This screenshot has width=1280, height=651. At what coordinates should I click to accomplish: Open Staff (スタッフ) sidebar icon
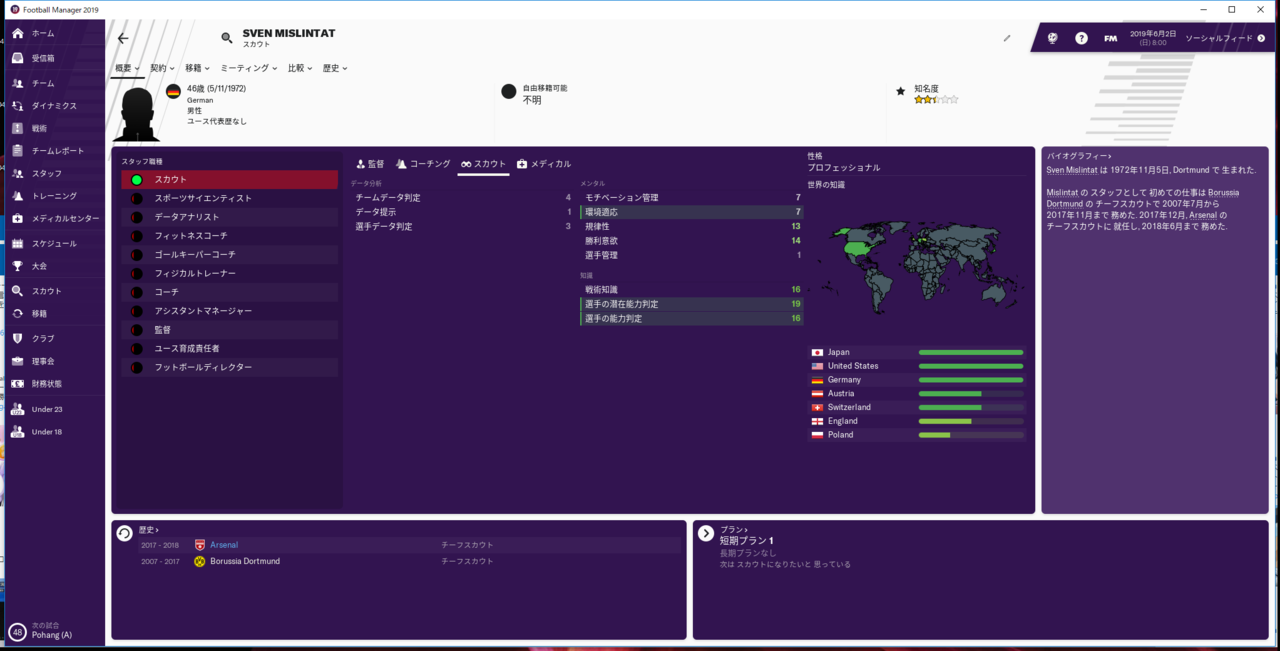tap(17, 174)
